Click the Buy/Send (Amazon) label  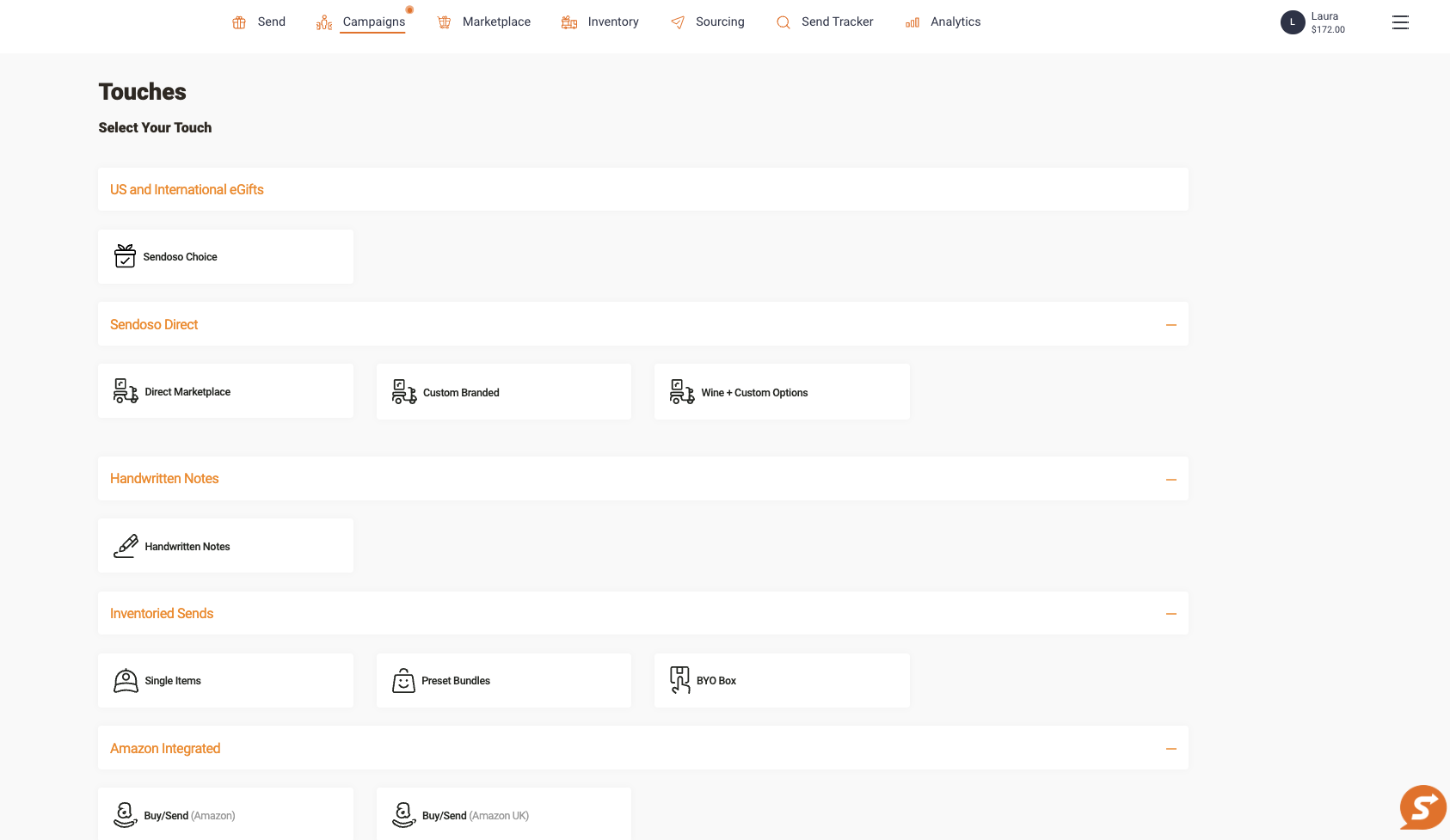189,815
